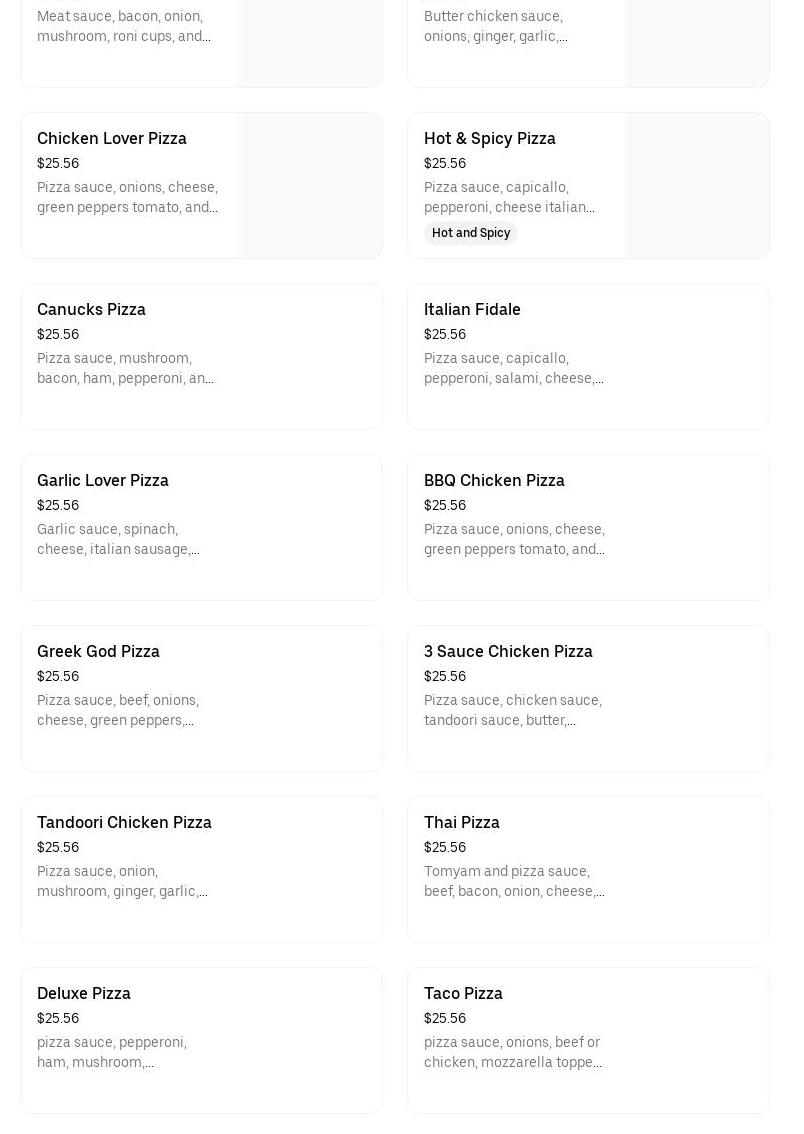The height and width of the screenshot is (1134, 804).
Task: Open the Deluxe Pizza item
Action: coord(201,1040)
